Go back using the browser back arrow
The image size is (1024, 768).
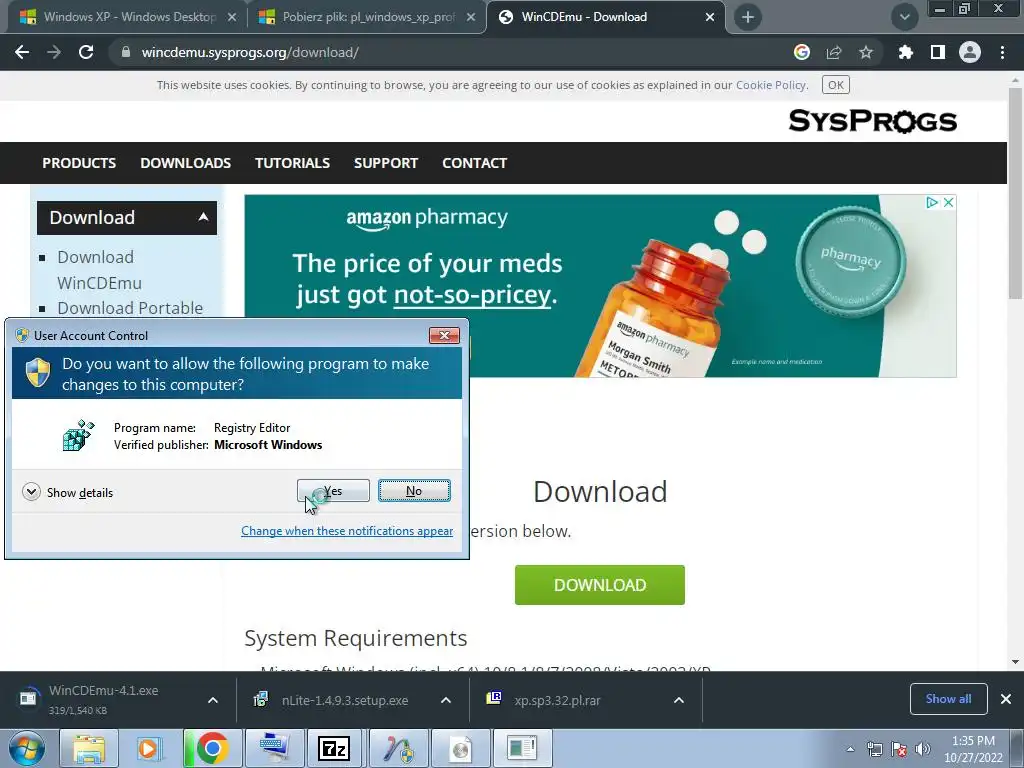22,52
